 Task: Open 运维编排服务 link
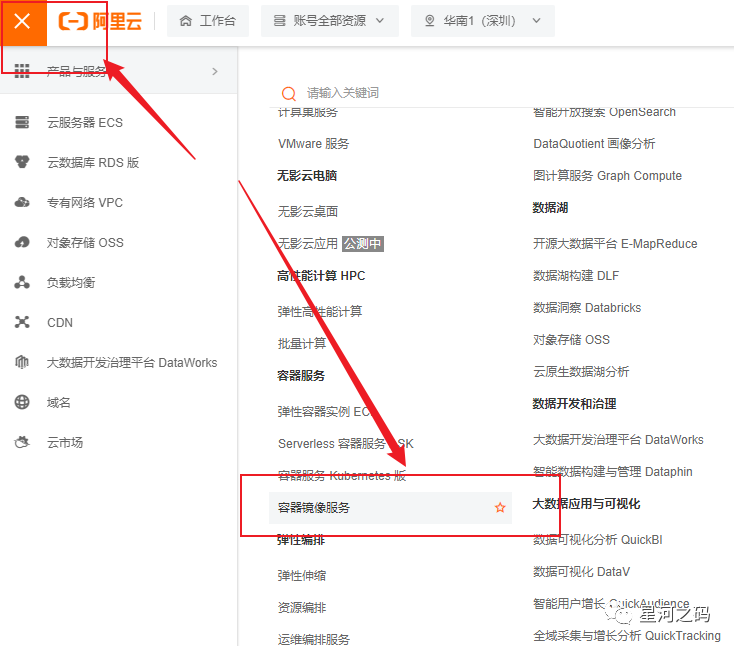(314, 639)
